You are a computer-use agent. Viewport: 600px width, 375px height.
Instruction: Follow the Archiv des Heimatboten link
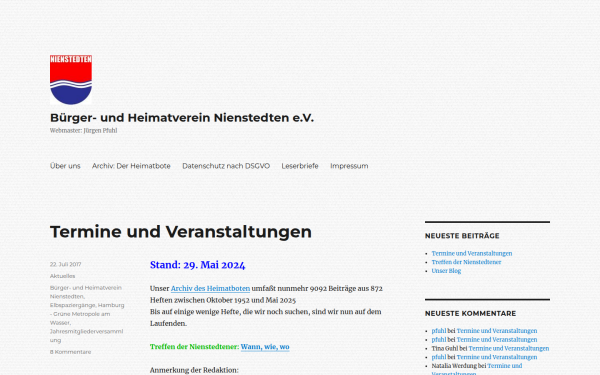pyautogui.click(x=210, y=289)
